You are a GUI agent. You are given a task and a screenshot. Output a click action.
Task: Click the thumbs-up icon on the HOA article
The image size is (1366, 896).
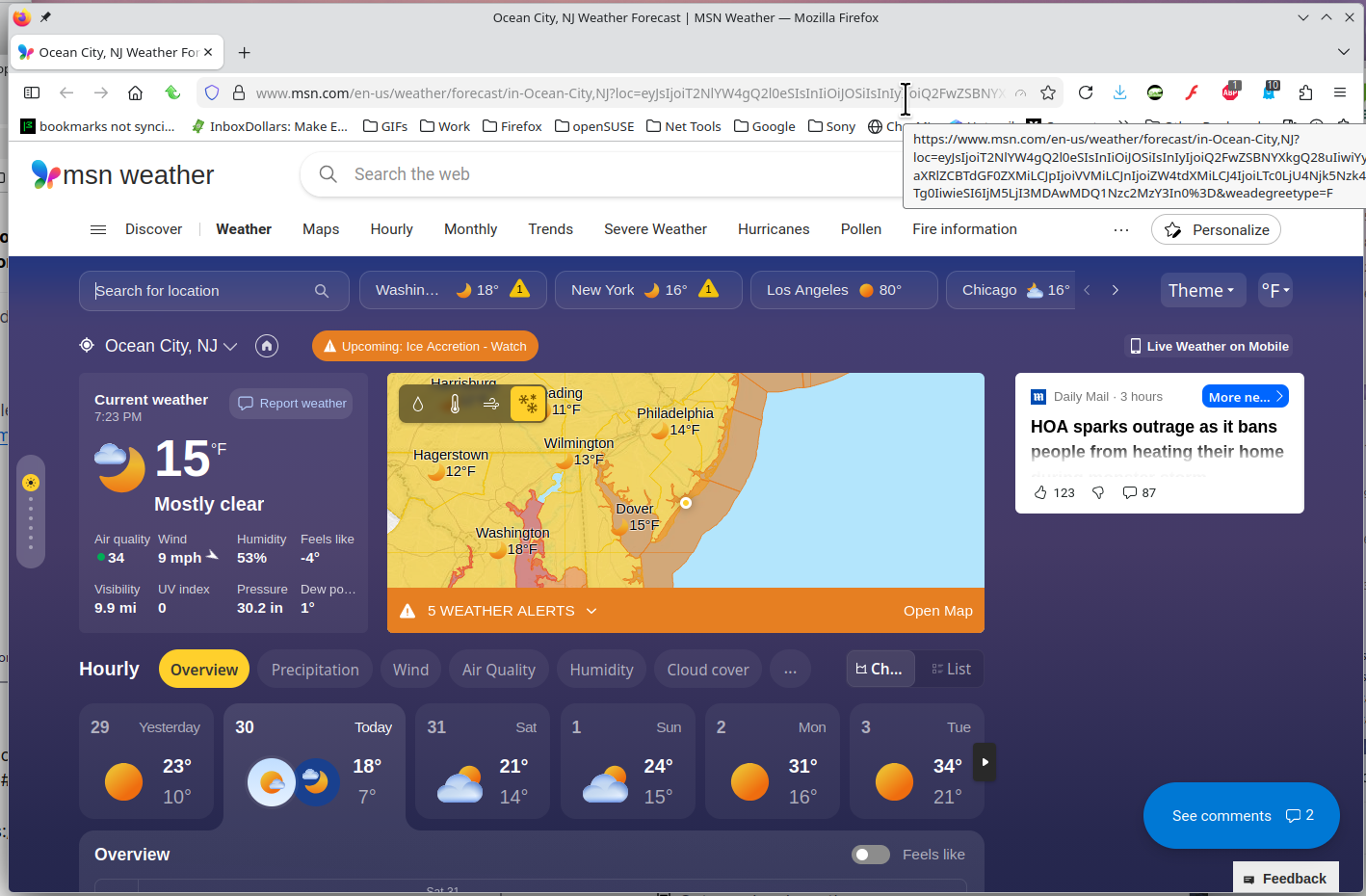[x=1040, y=492]
